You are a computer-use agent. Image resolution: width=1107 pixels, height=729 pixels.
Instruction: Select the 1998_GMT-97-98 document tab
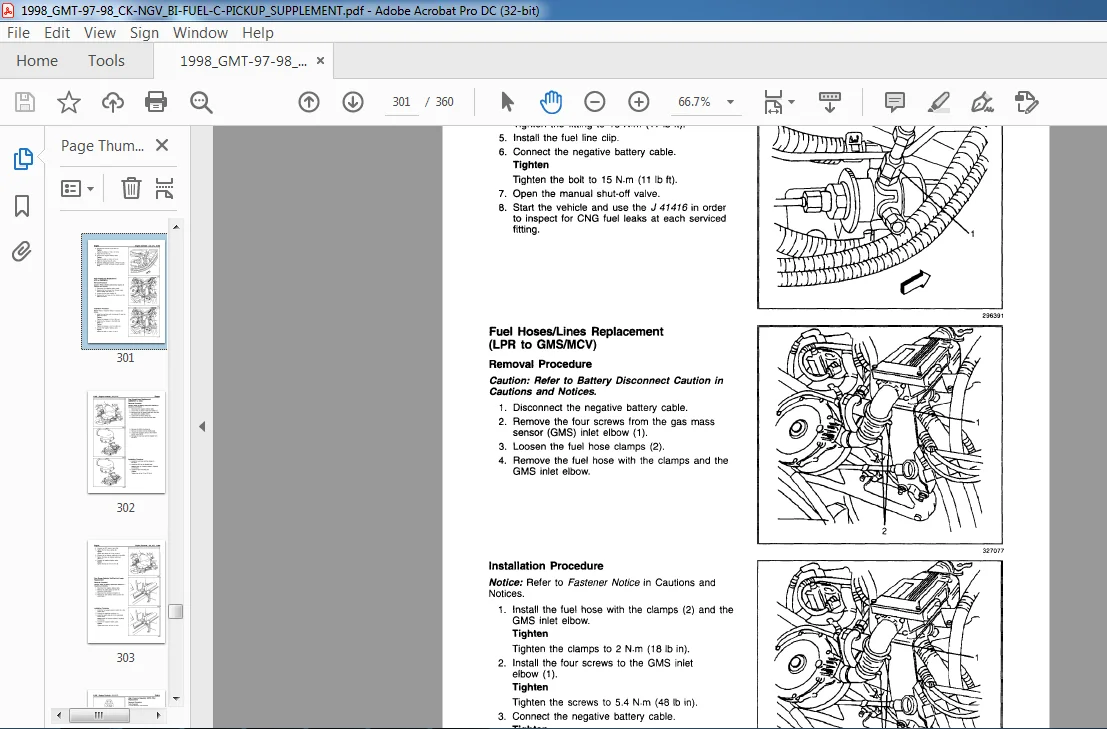(243, 61)
